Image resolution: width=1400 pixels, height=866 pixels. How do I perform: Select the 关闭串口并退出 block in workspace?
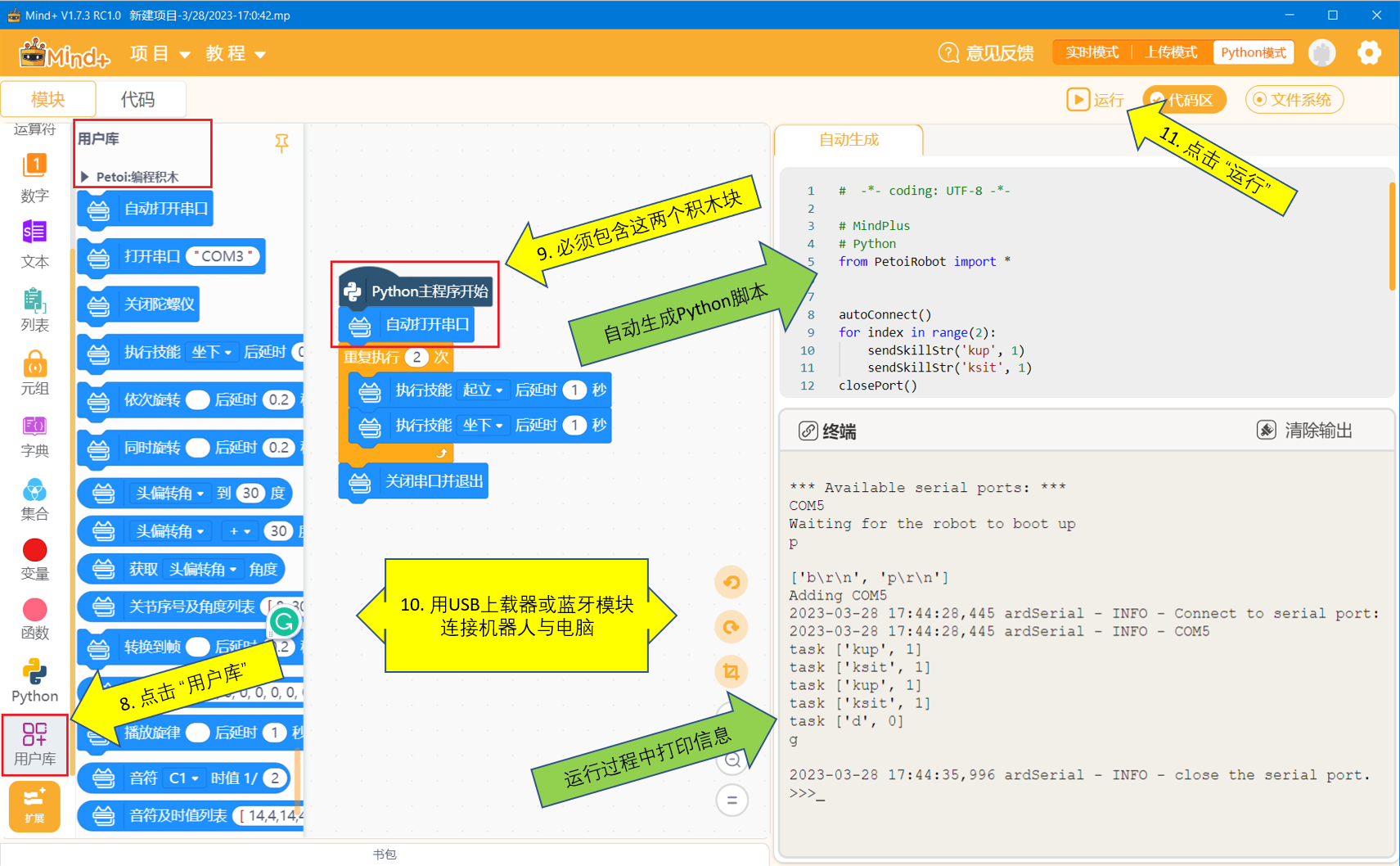tap(413, 482)
